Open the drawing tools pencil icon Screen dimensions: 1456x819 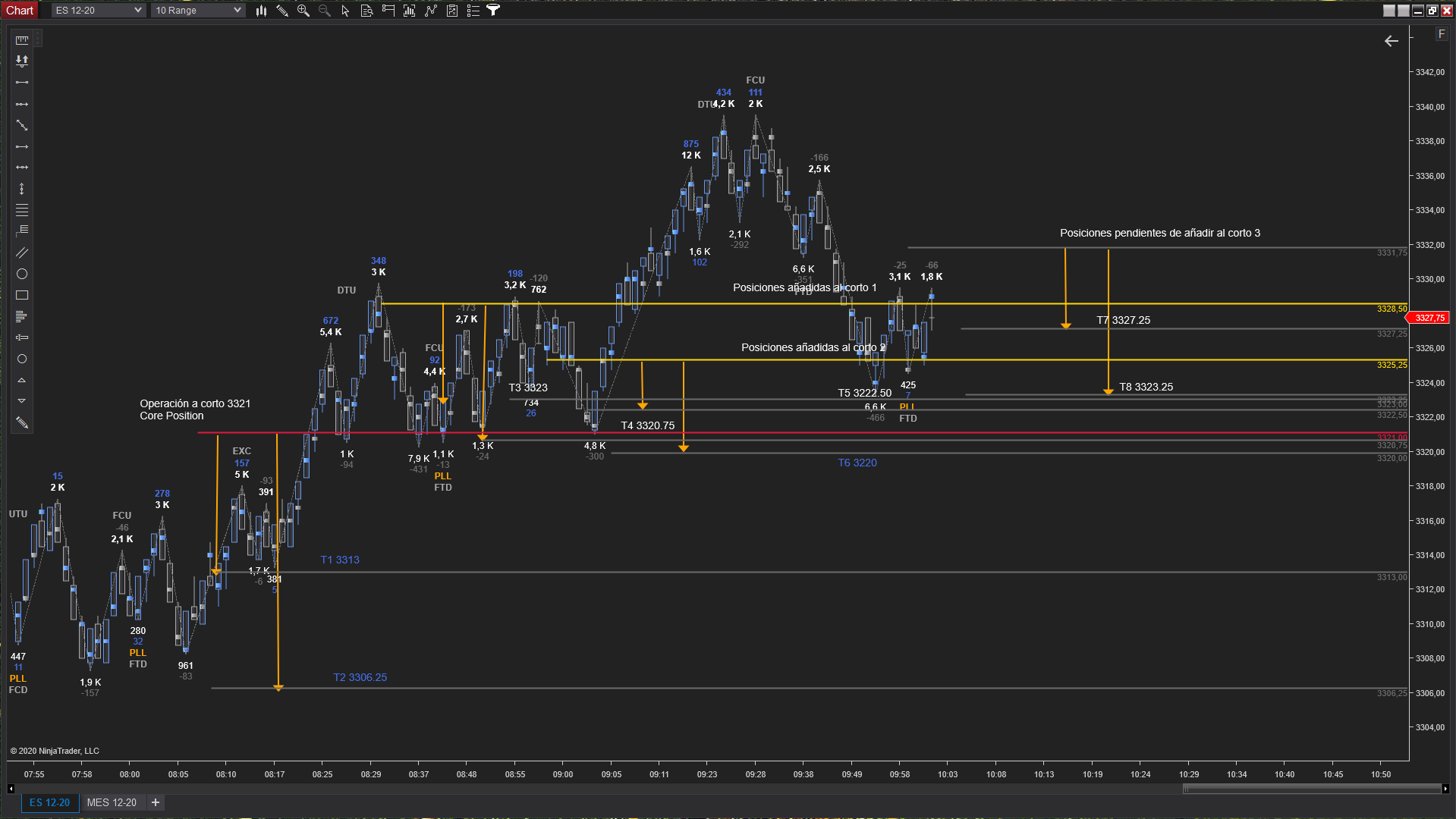tap(282, 11)
